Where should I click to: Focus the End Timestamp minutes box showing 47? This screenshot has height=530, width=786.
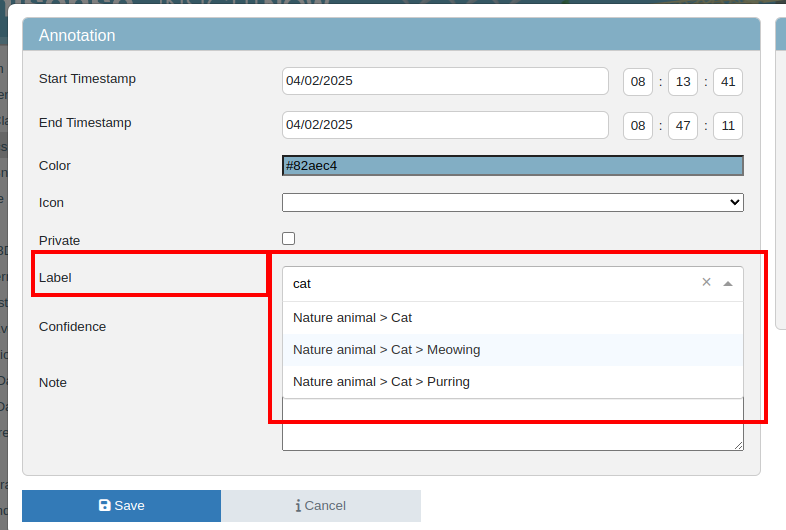coord(683,126)
